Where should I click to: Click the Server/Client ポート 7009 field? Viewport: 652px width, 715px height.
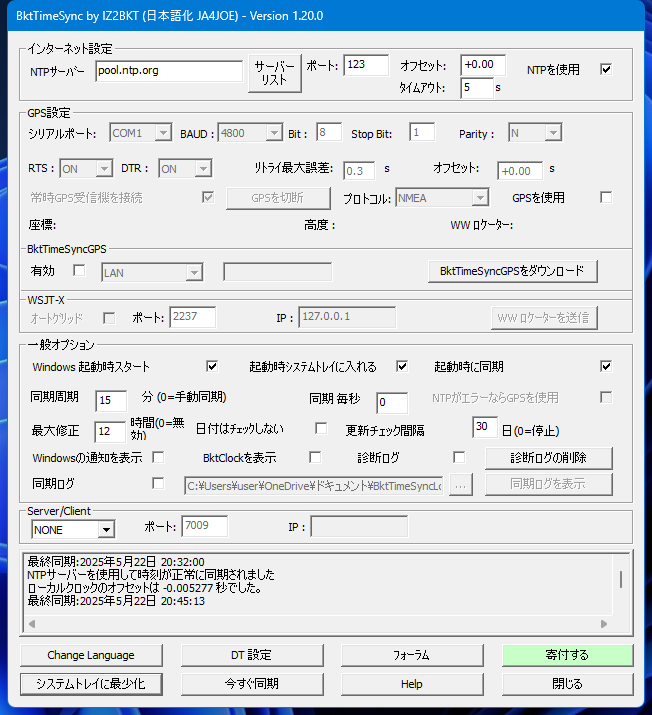(204, 526)
